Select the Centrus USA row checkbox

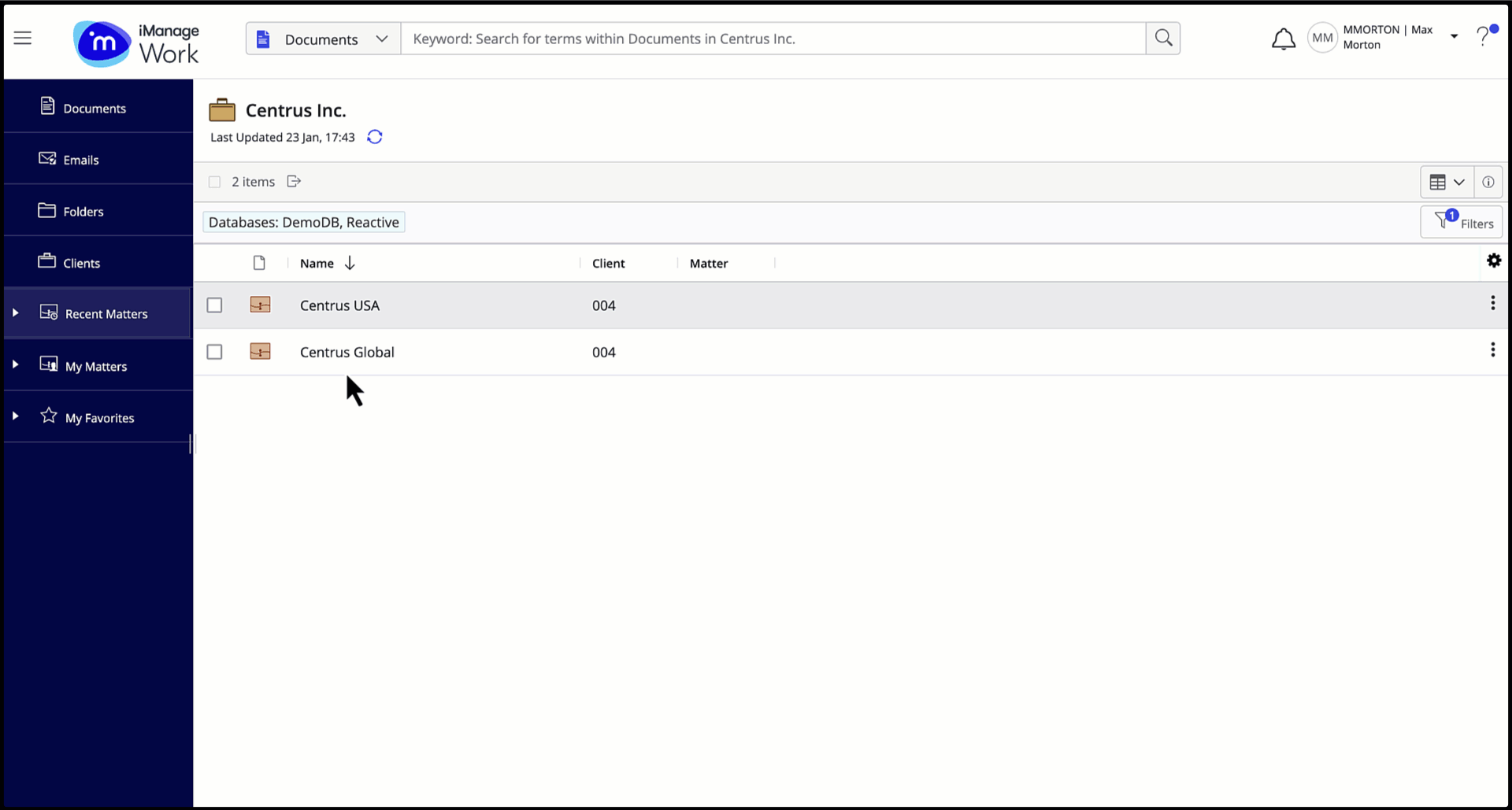click(214, 305)
